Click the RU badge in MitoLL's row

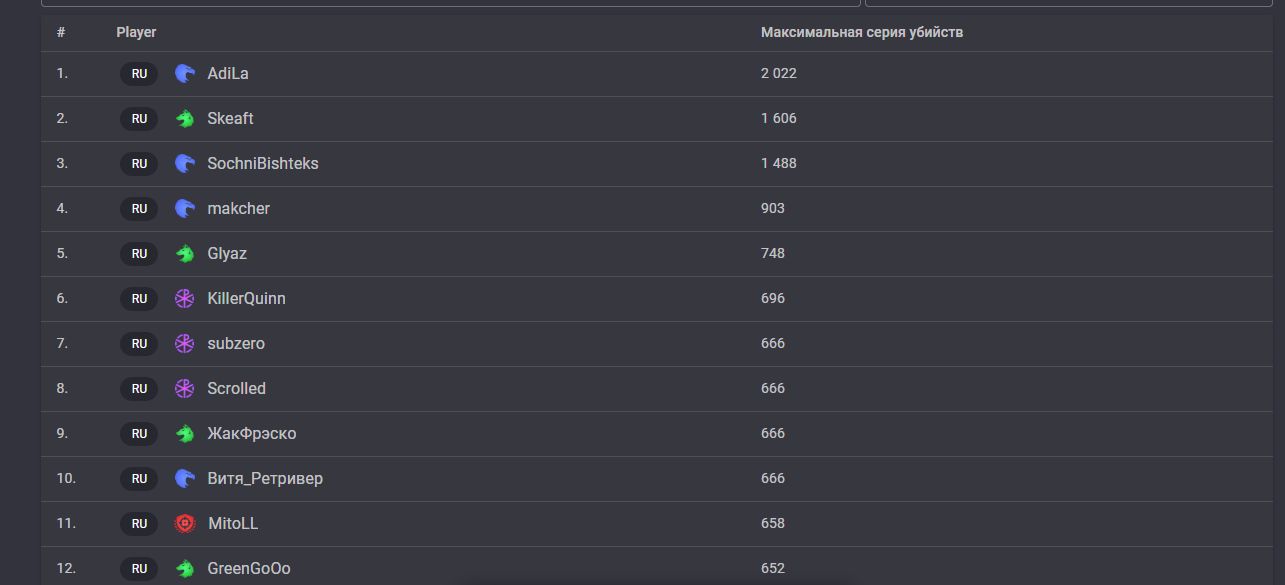pos(139,524)
